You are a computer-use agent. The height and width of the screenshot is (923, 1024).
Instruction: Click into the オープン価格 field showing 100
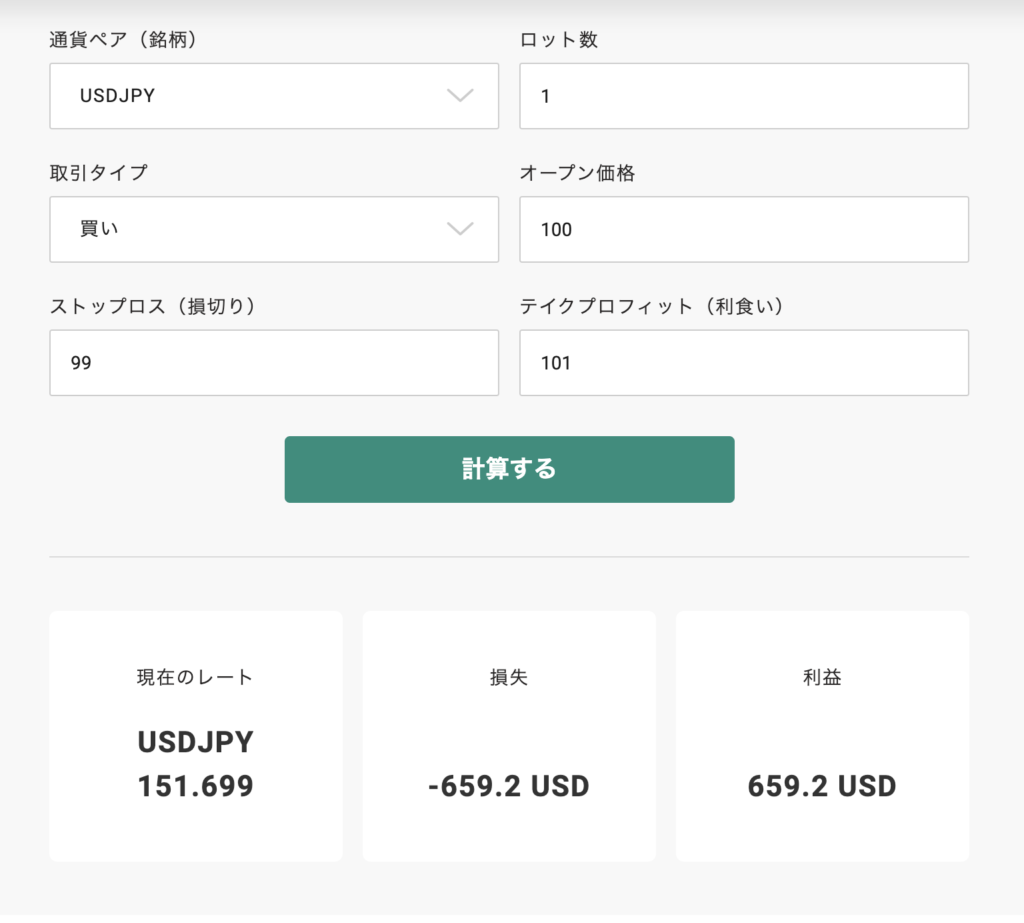[x=743, y=229]
